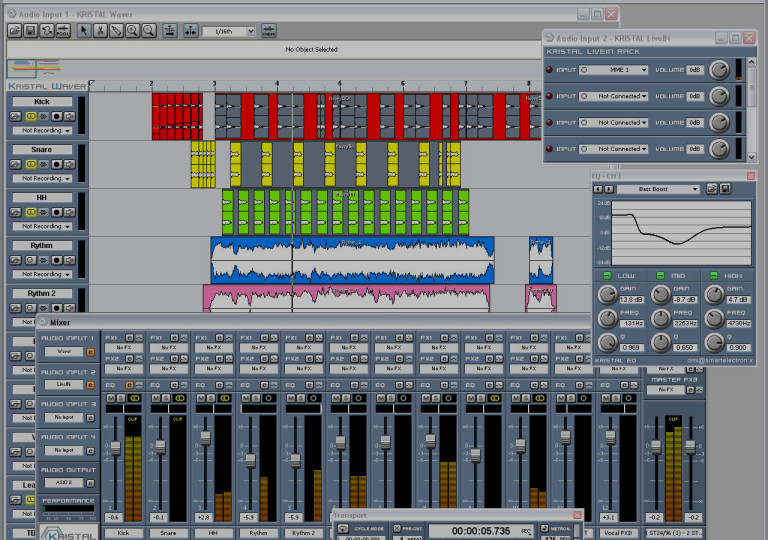Open the audio Pool window
The height and width of the screenshot is (540, 768).
click(63, 31)
